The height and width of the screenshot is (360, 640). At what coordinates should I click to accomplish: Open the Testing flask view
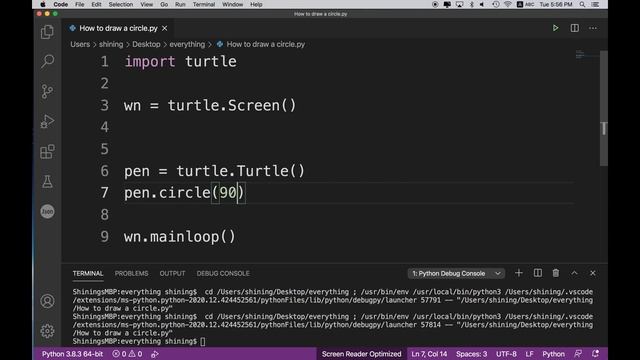click(47, 181)
